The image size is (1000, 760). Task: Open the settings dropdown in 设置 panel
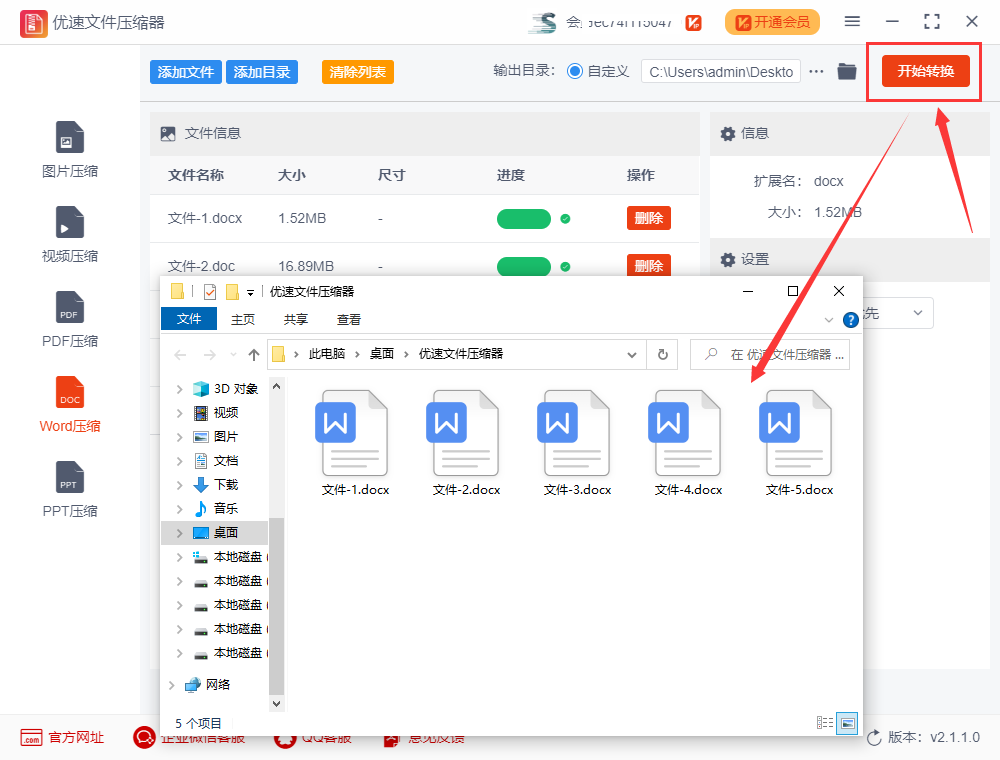pos(918,312)
